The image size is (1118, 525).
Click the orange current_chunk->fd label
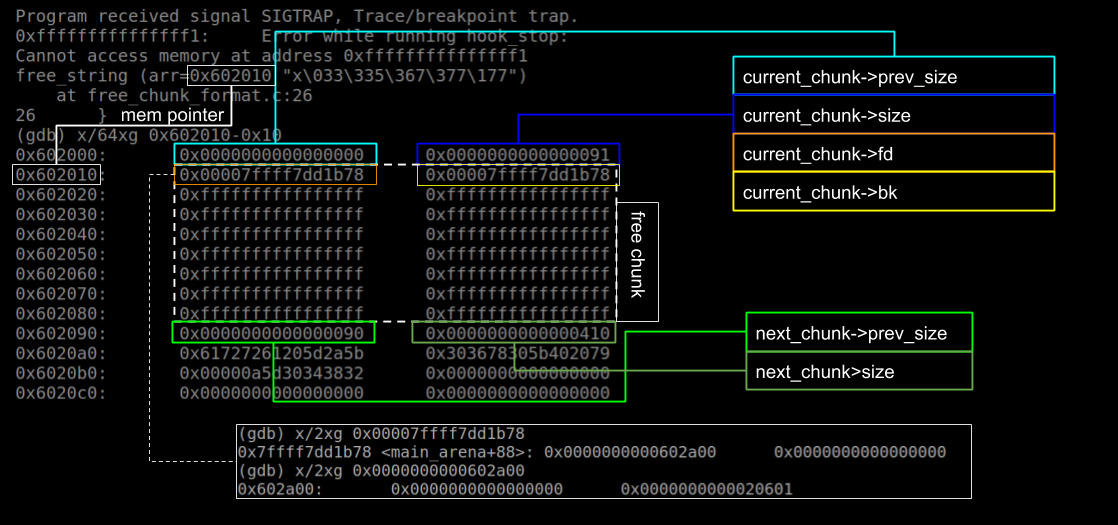pyautogui.click(x=893, y=153)
